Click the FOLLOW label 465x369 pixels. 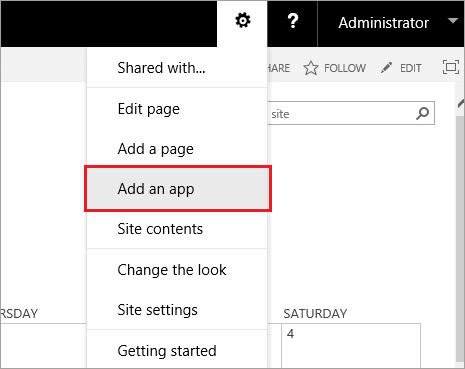coord(345,68)
